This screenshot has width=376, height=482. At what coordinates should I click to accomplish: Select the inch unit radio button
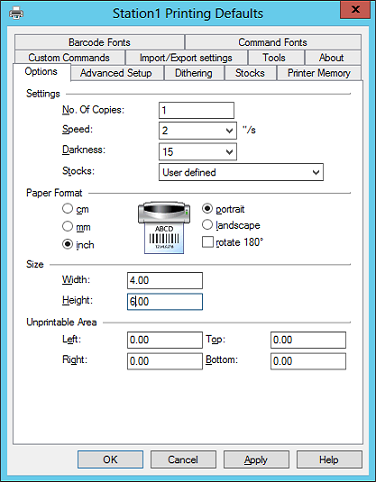click(67, 244)
